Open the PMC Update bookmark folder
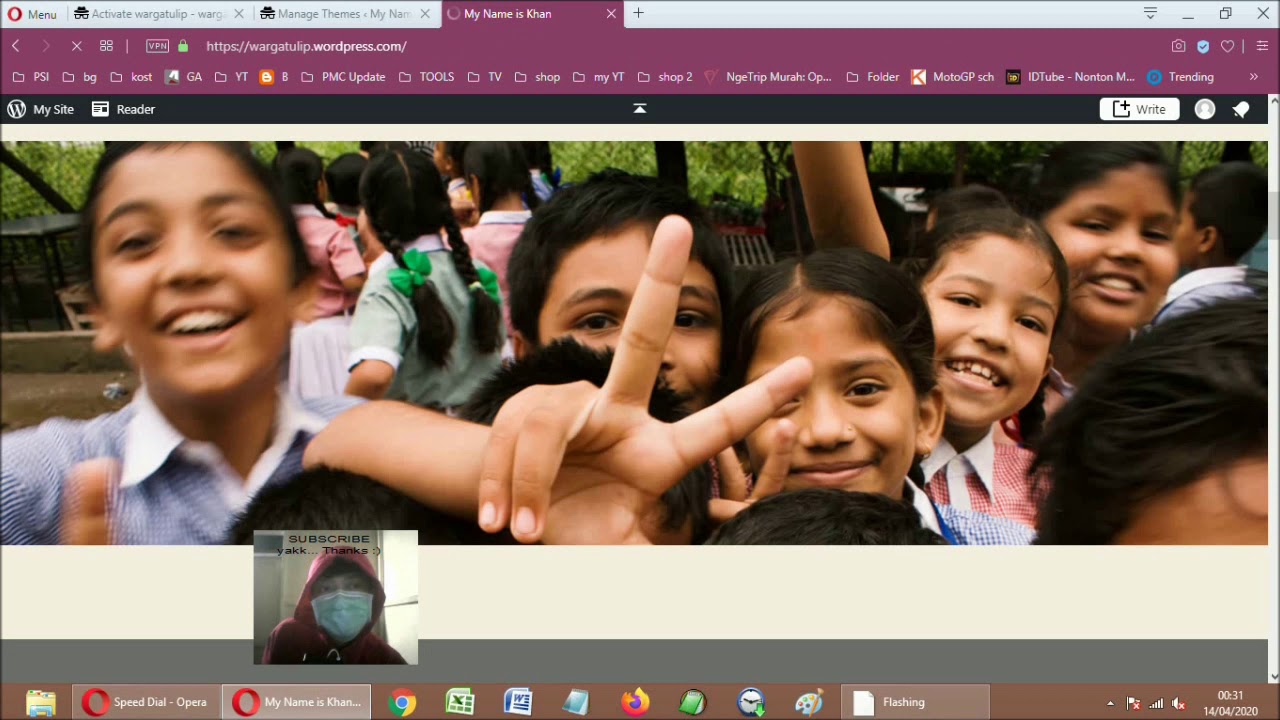The height and width of the screenshot is (720, 1280). coord(343,77)
